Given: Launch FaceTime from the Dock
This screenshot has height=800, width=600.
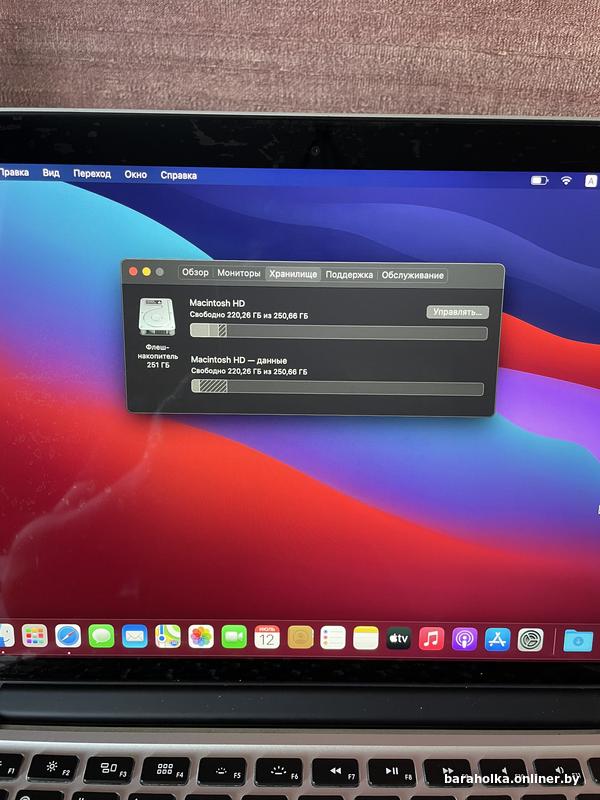Looking at the screenshot, I should (x=234, y=637).
